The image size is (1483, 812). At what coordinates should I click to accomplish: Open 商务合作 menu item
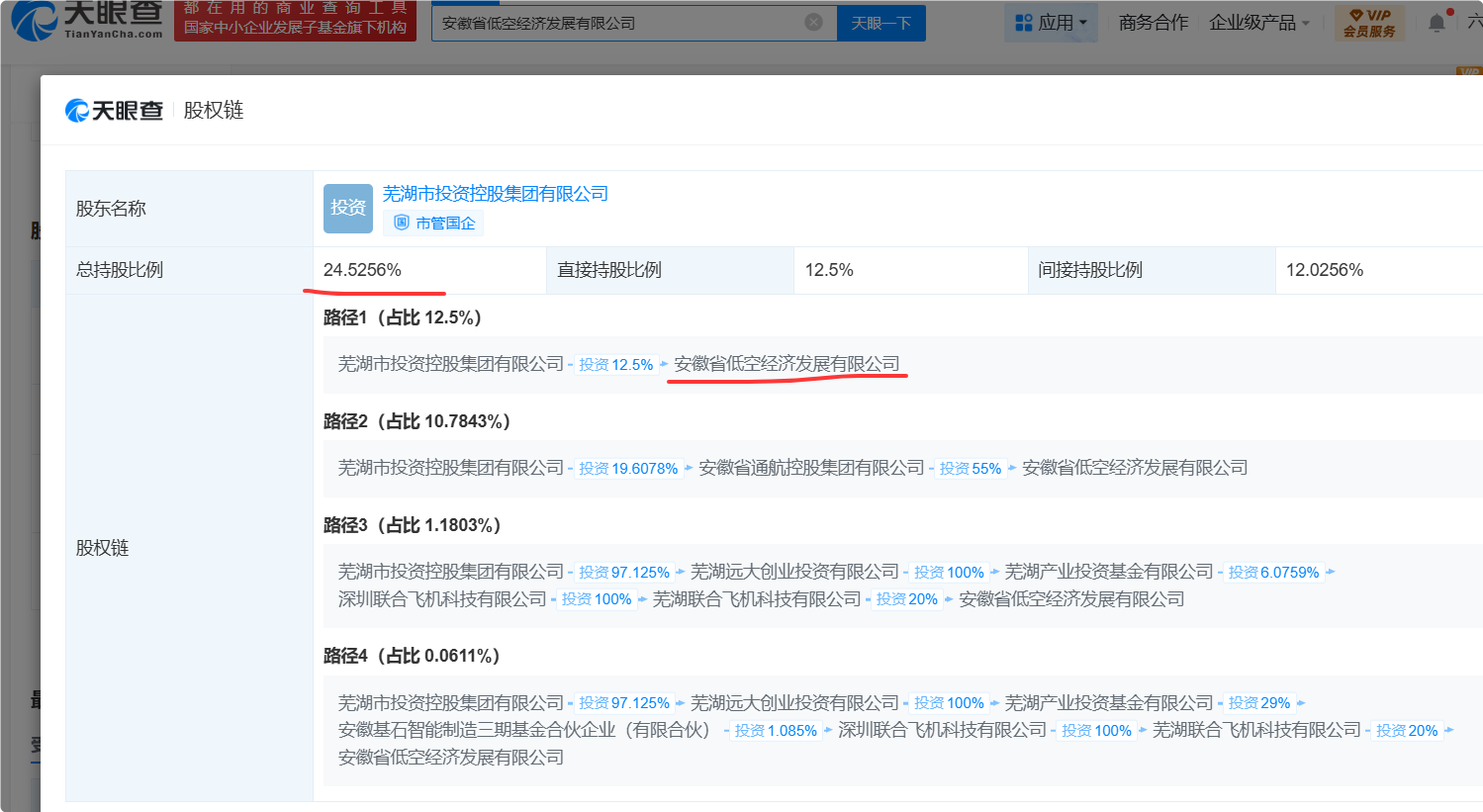tap(1154, 22)
